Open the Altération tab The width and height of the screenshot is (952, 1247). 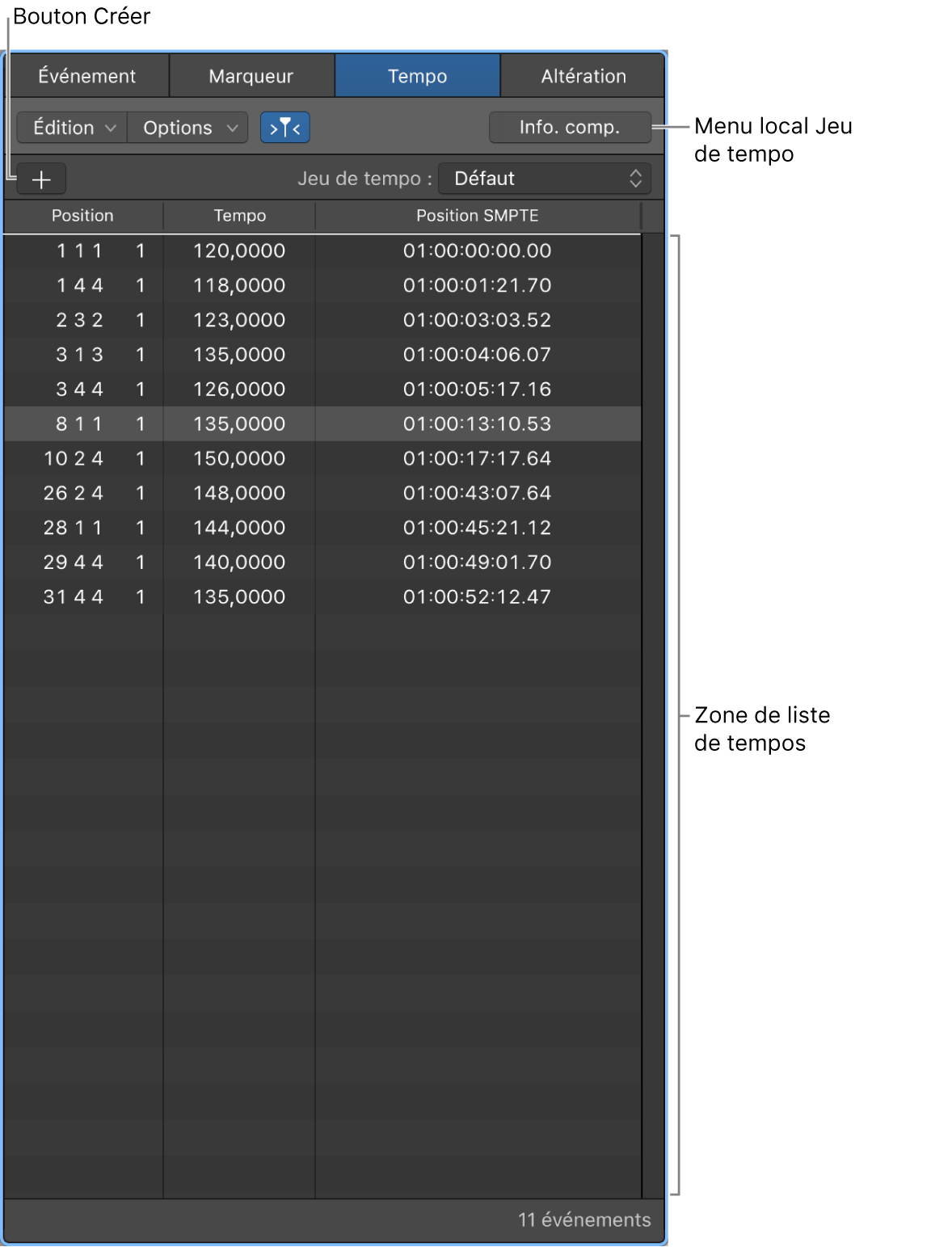[582, 75]
